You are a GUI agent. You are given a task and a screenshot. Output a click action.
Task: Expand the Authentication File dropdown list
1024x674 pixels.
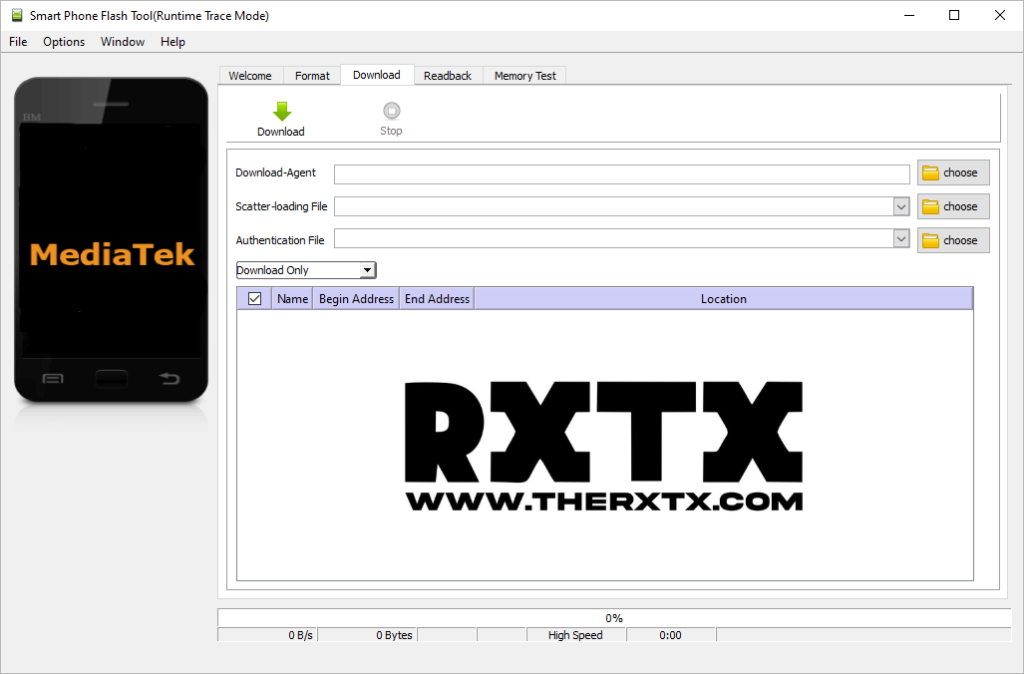[901, 240]
